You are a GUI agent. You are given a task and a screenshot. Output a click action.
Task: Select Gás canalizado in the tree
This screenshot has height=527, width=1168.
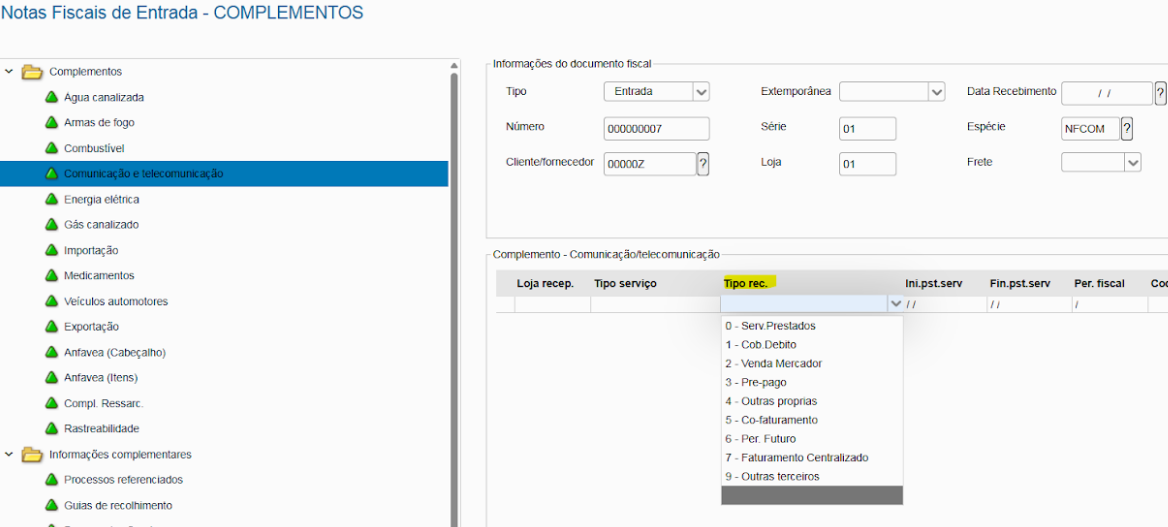[x=101, y=224]
